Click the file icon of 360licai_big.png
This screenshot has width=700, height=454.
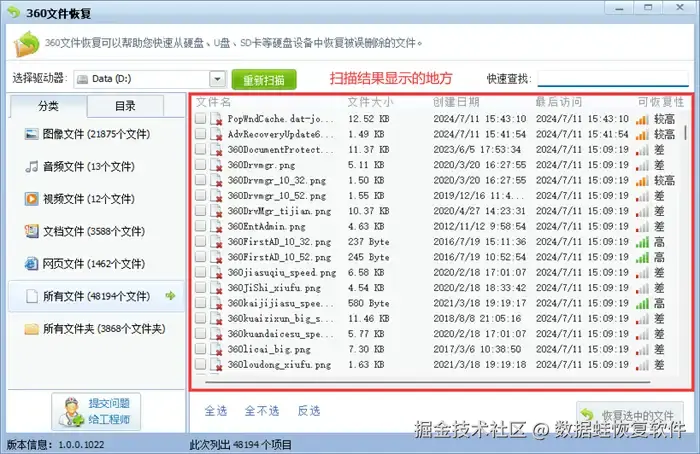pyautogui.click(x=216, y=349)
